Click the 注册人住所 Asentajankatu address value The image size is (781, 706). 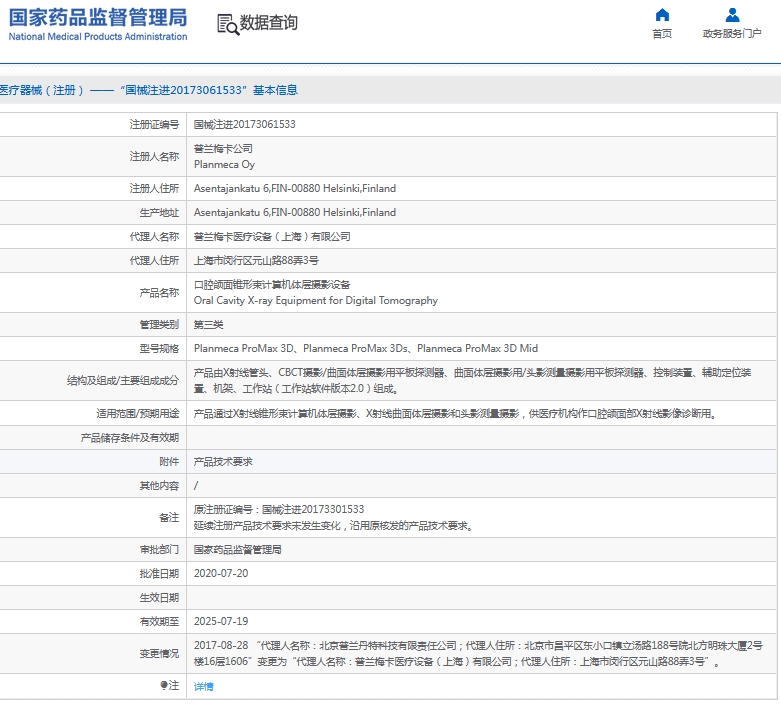[295, 188]
